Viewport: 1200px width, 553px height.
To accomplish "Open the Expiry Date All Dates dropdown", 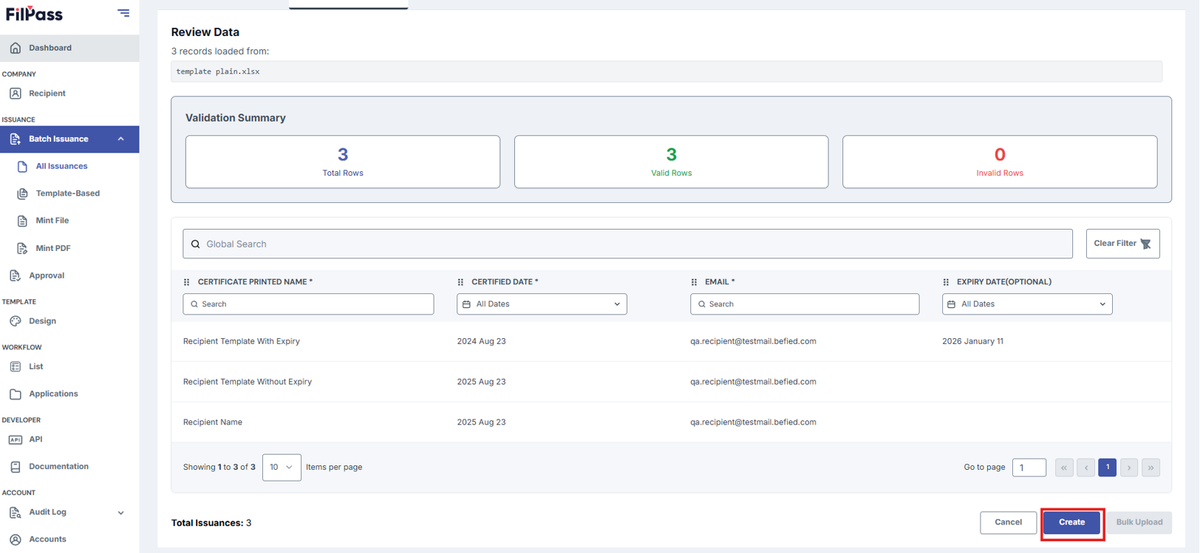I will [1027, 304].
